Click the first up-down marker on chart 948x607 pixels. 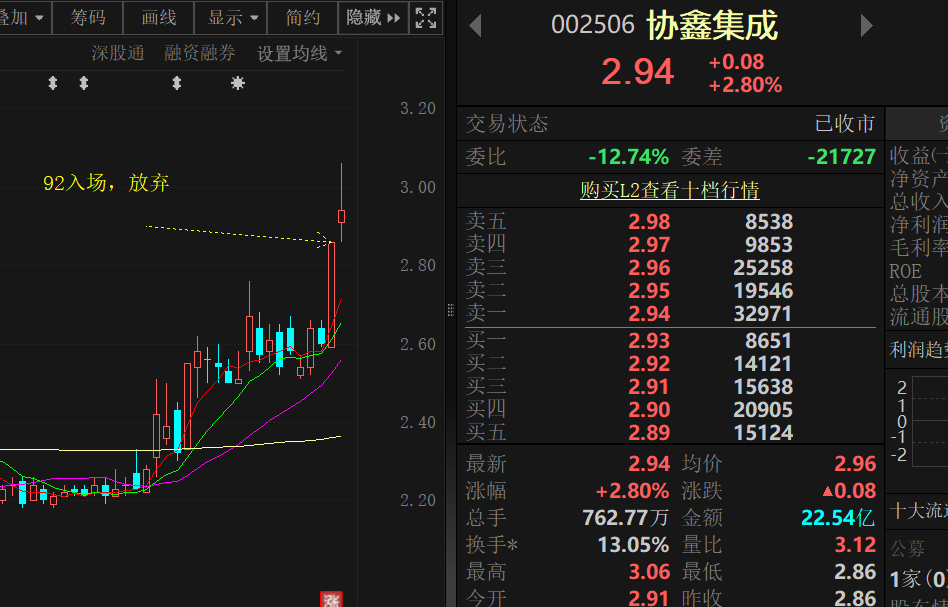53,83
